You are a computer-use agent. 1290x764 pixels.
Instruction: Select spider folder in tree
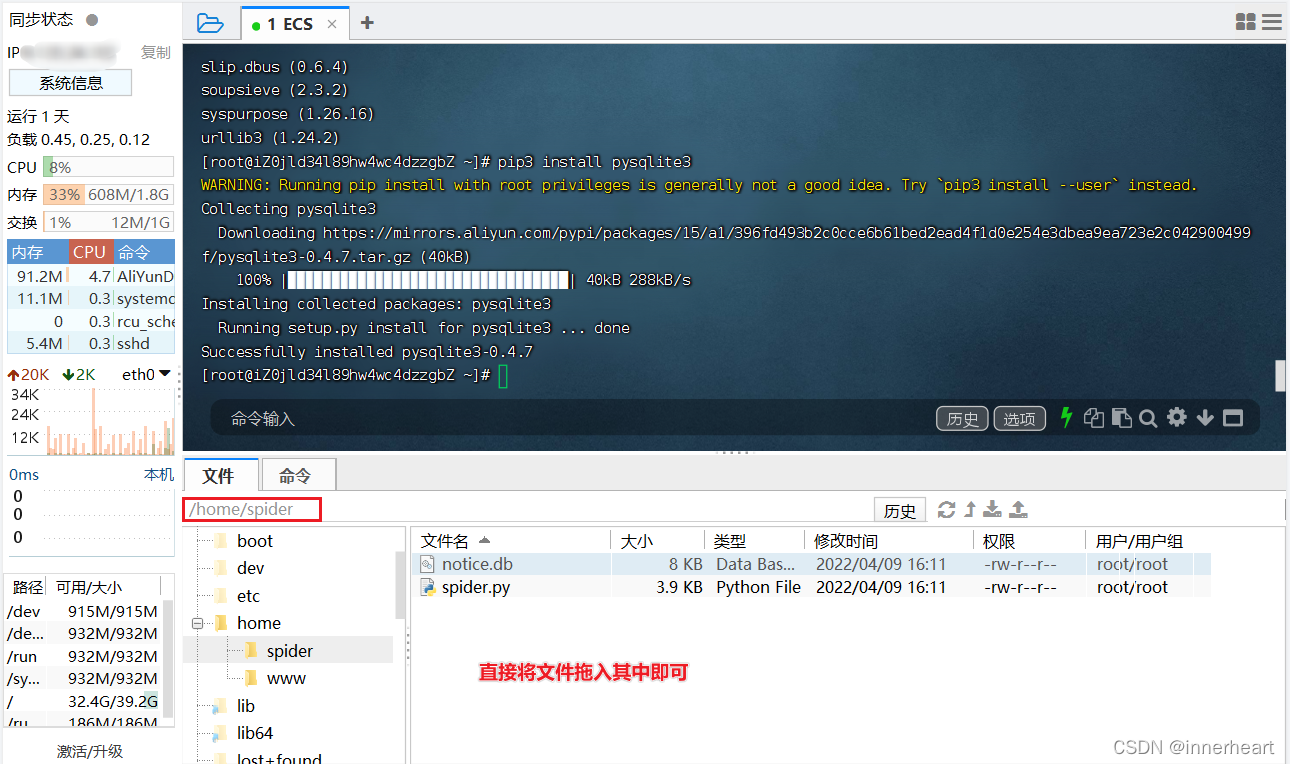[x=290, y=651]
